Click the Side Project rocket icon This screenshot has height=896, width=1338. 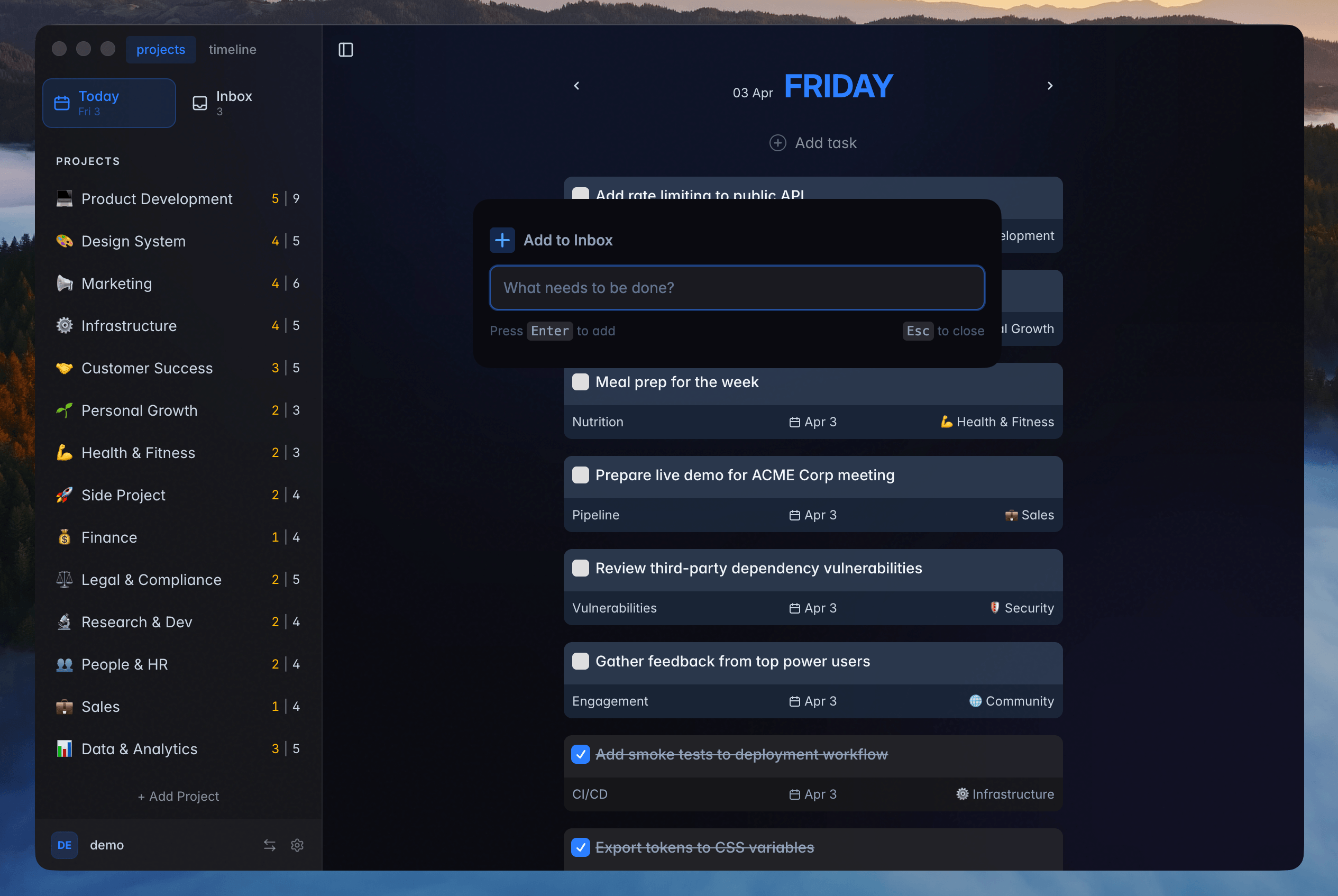[x=65, y=495]
